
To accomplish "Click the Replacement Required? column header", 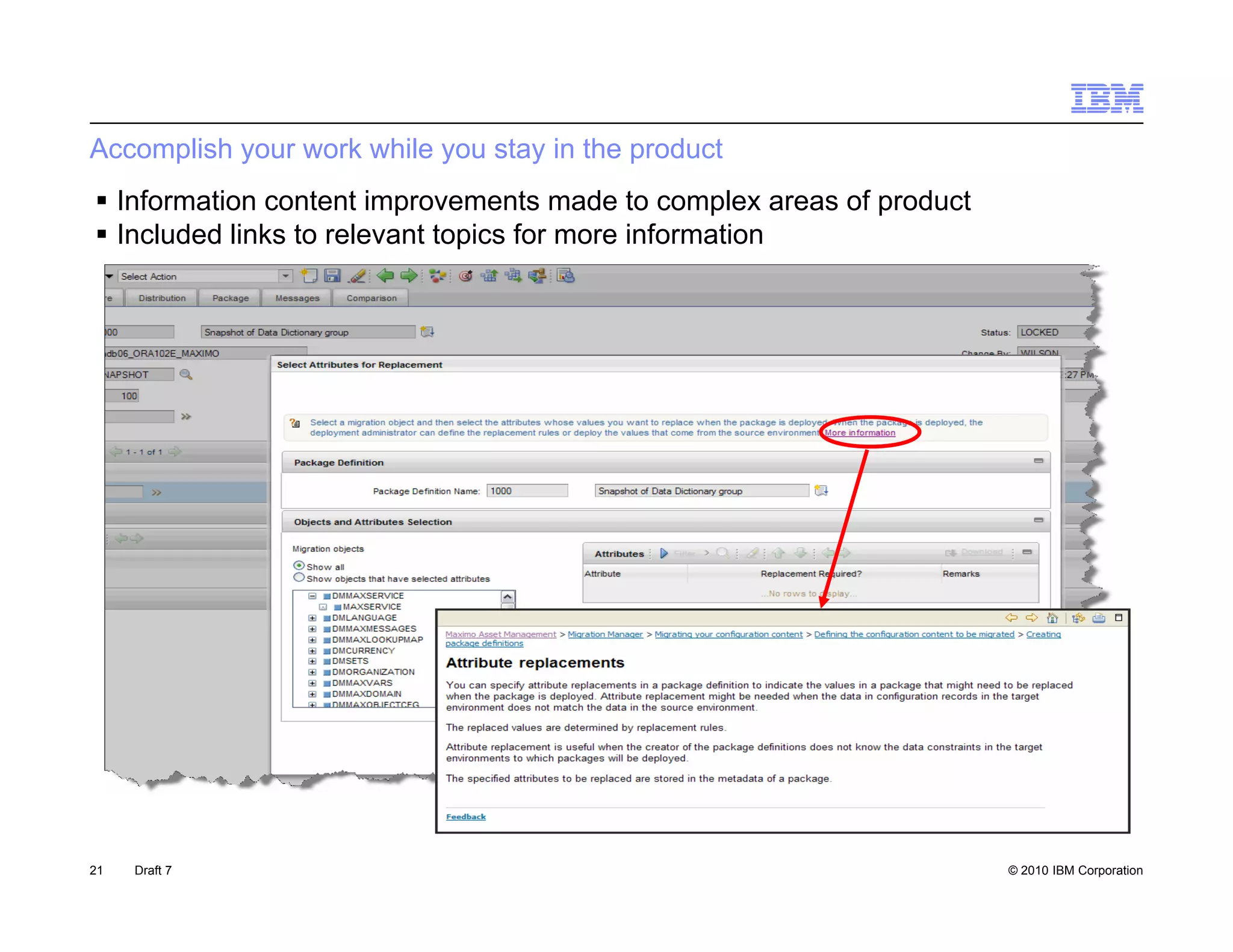I will click(x=811, y=573).
